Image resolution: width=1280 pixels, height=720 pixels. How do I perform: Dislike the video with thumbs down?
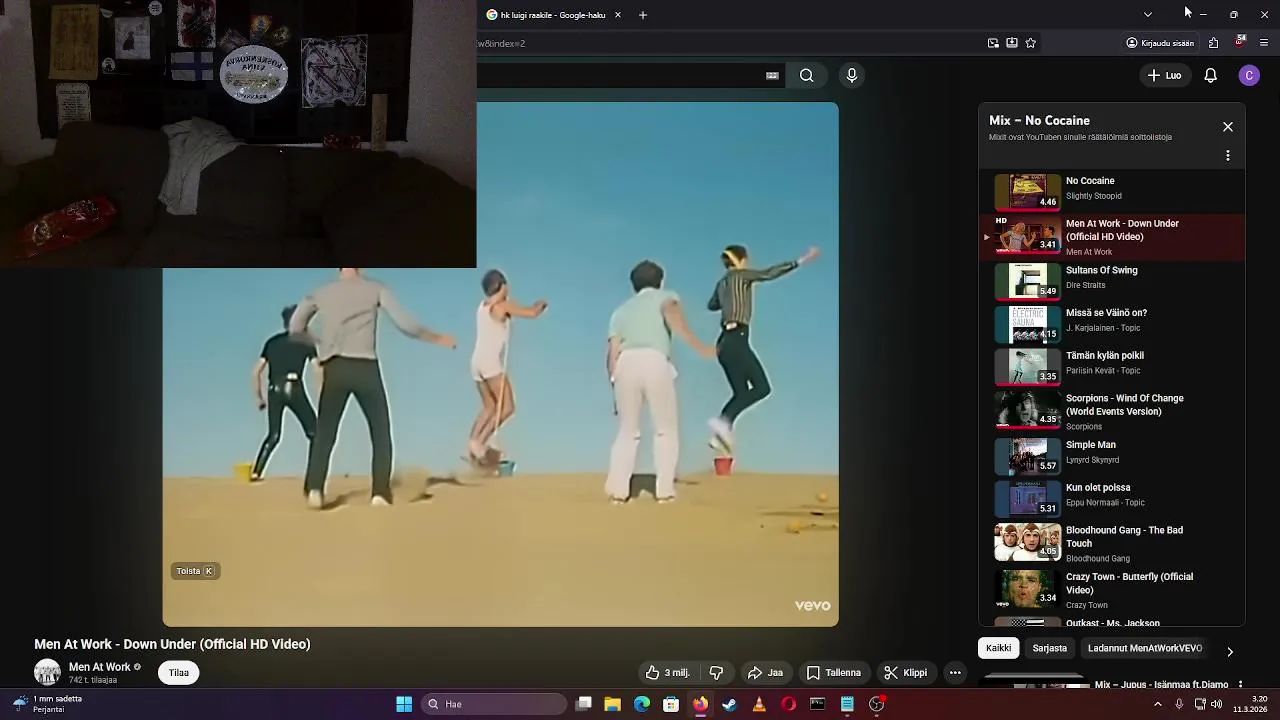(x=716, y=673)
